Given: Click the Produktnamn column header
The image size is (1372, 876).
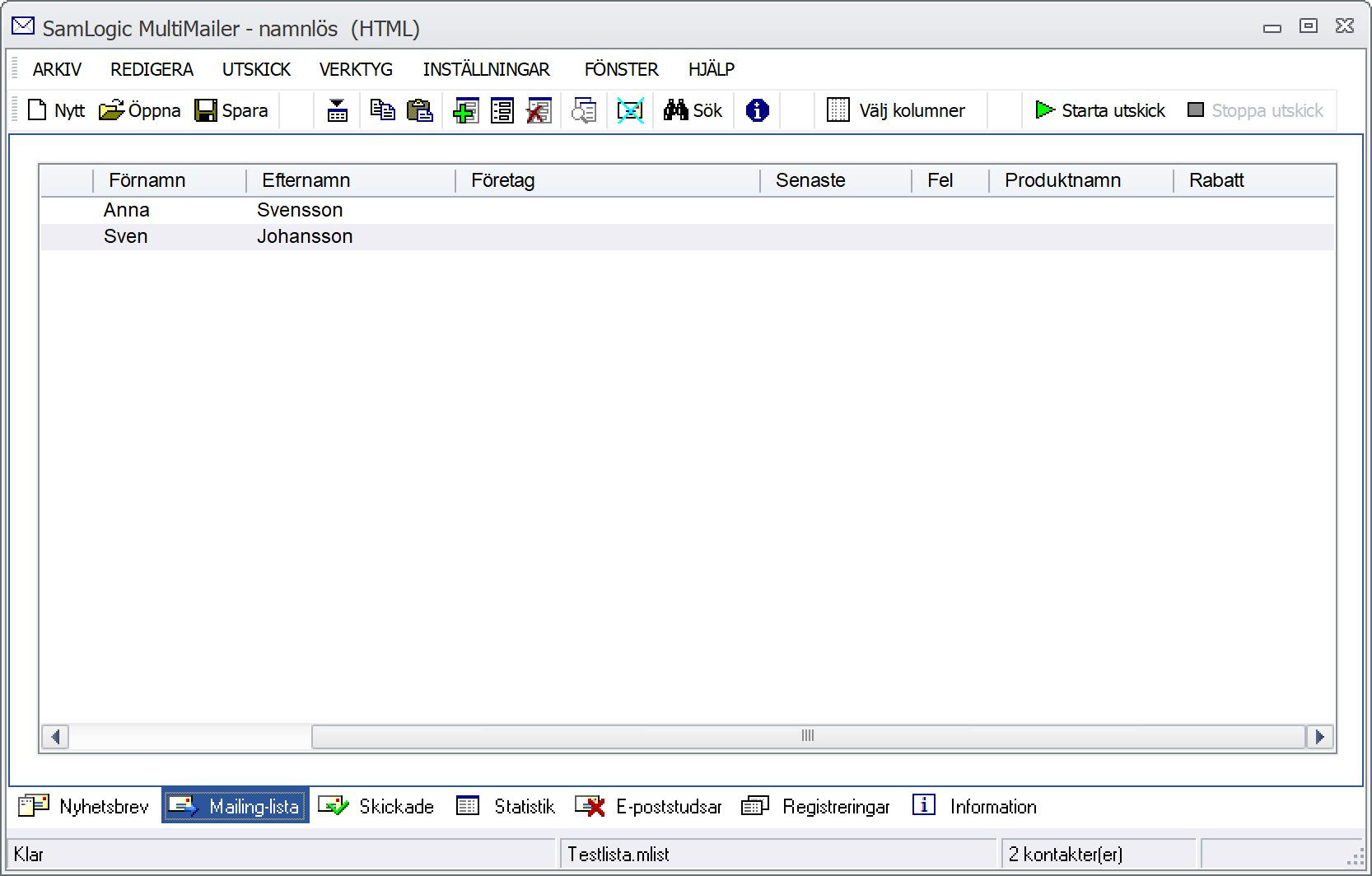Looking at the screenshot, I should point(1081,180).
